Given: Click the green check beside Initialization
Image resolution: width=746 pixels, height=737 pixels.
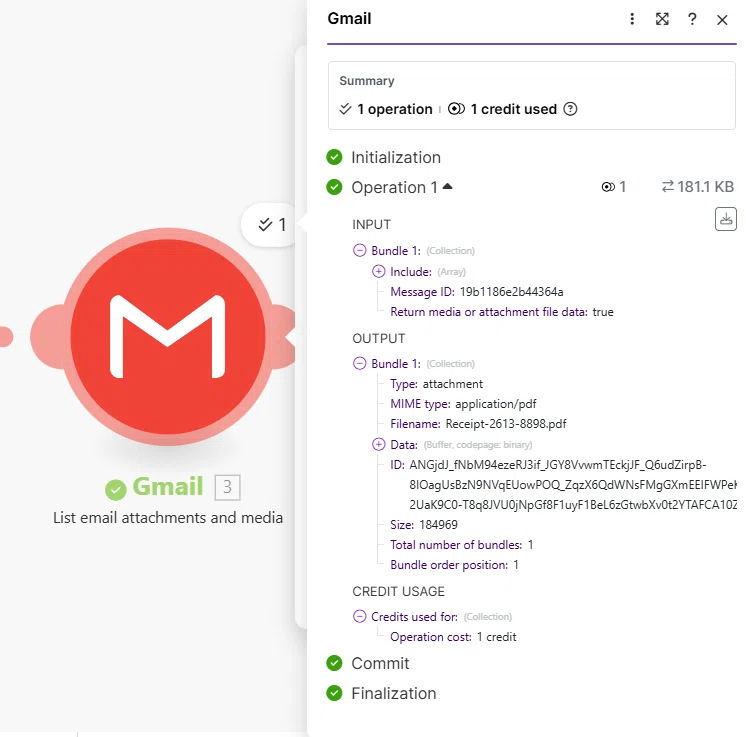Looking at the screenshot, I should tap(334, 157).
